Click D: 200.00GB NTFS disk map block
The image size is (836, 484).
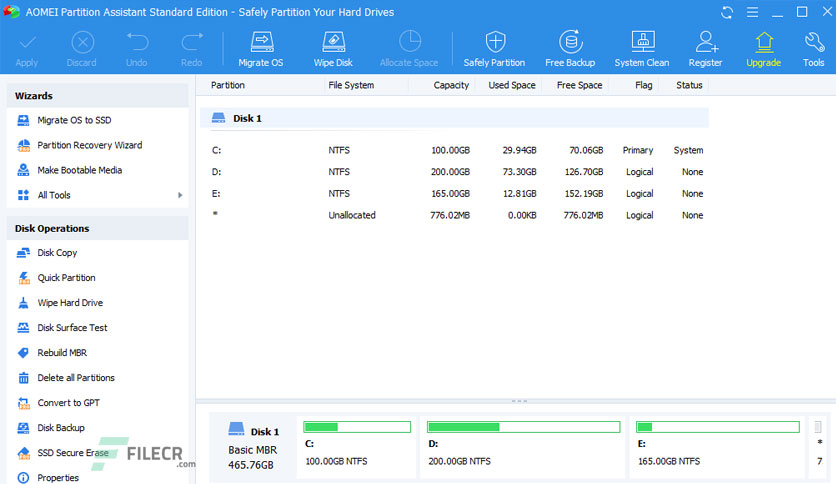coord(522,448)
